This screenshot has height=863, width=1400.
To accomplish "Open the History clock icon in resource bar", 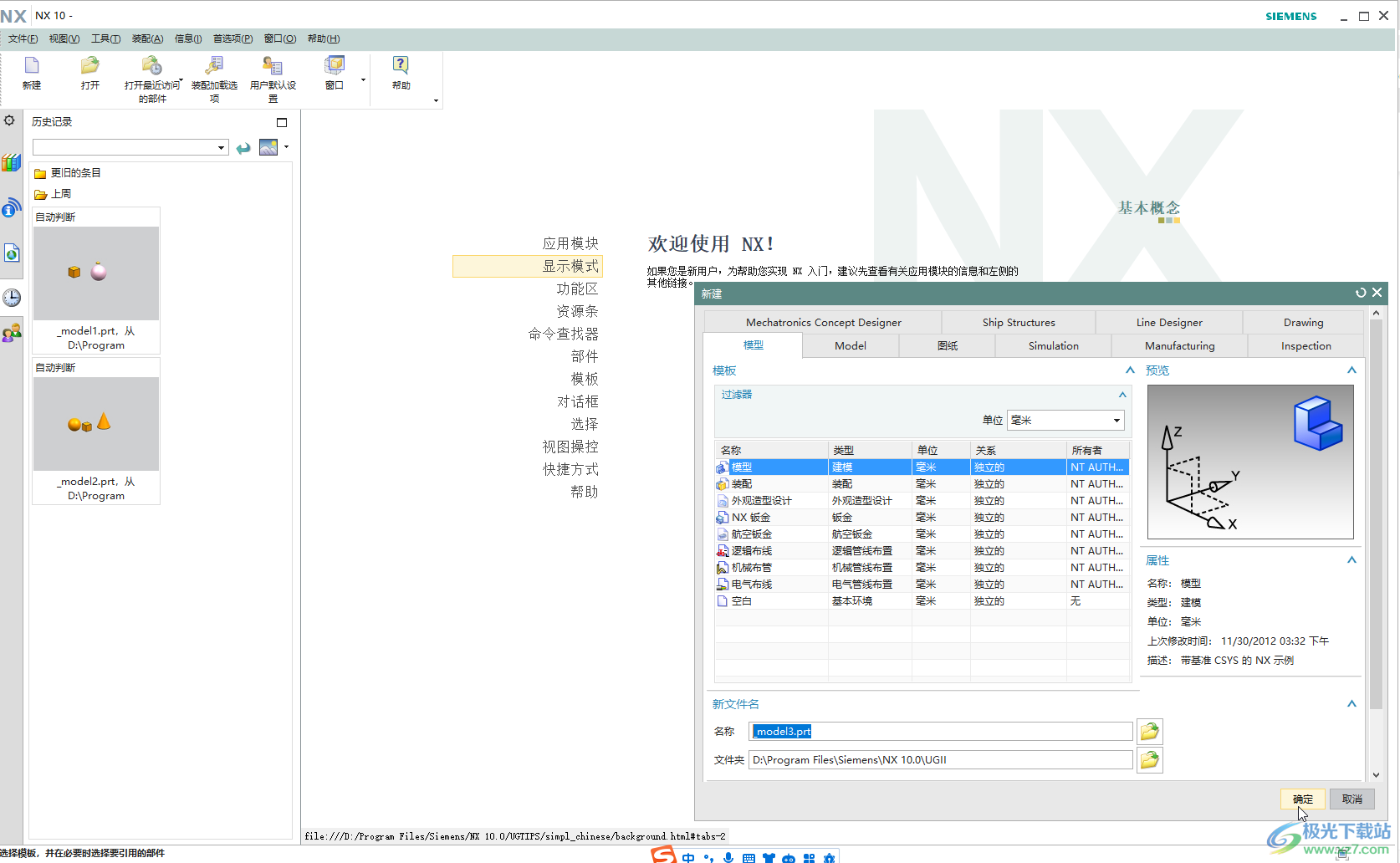I will (12, 297).
